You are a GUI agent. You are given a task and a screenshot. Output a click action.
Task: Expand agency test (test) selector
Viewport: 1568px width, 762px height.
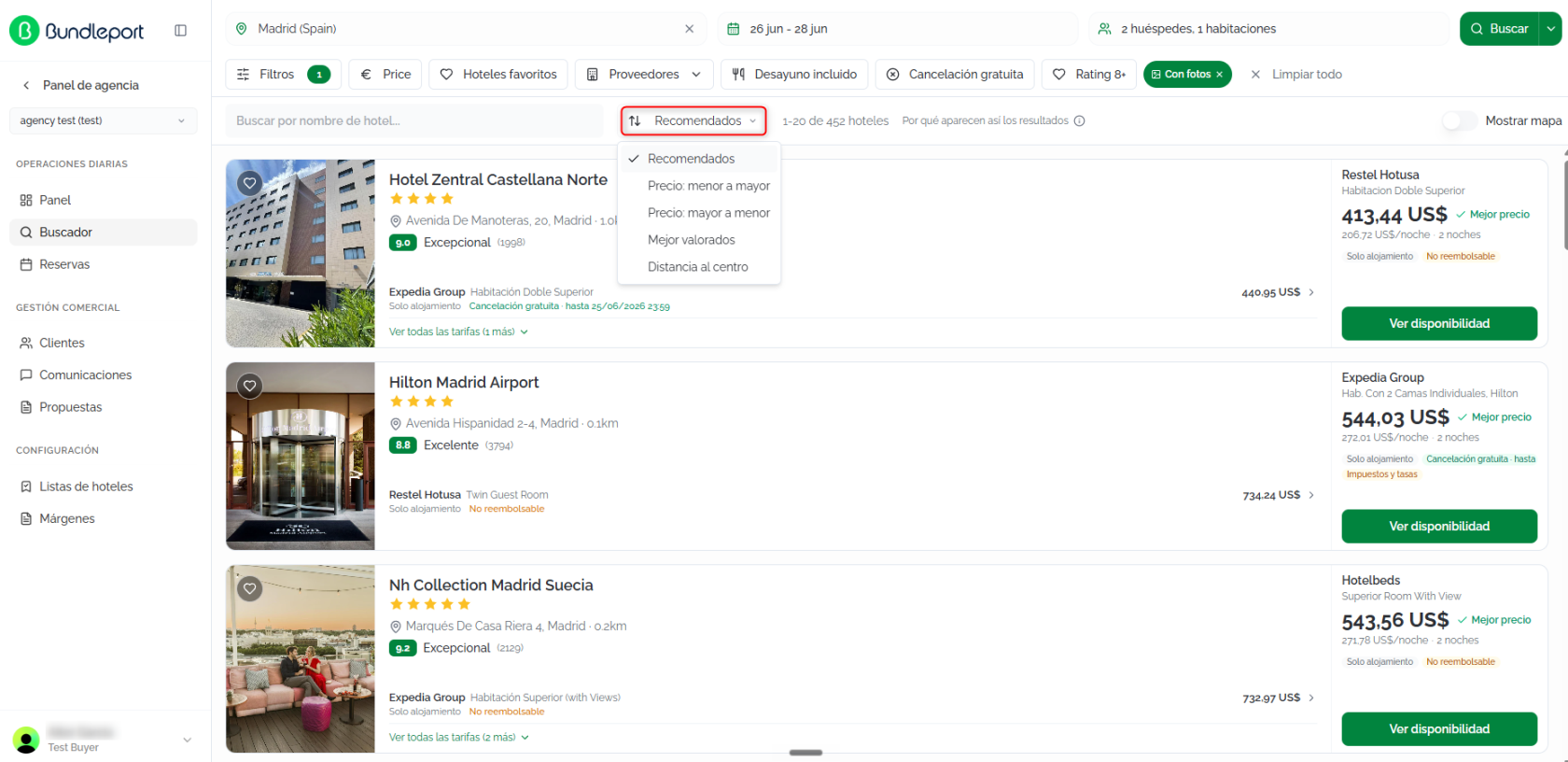(x=103, y=120)
